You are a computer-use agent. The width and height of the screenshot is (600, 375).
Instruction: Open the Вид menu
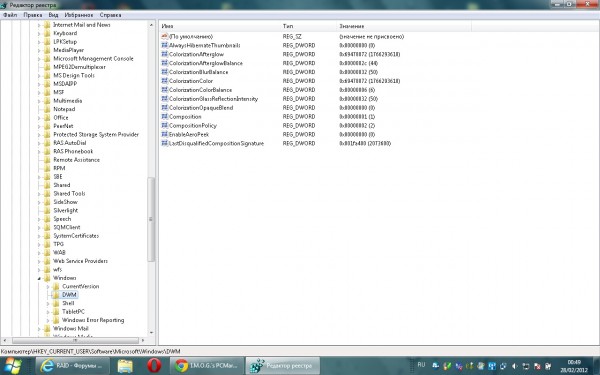point(53,15)
